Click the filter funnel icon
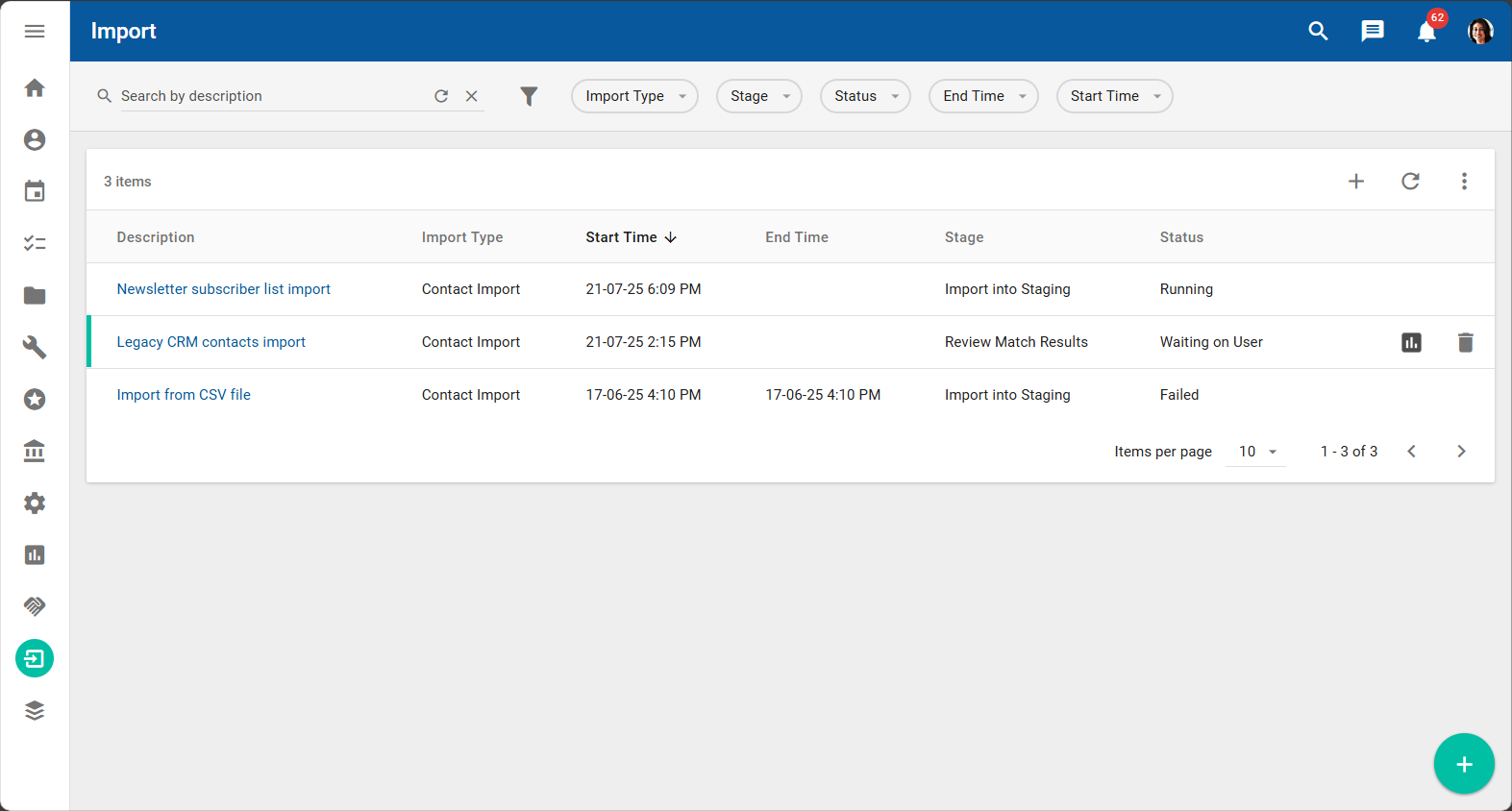1512x811 pixels. pyautogui.click(x=529, y=96)
